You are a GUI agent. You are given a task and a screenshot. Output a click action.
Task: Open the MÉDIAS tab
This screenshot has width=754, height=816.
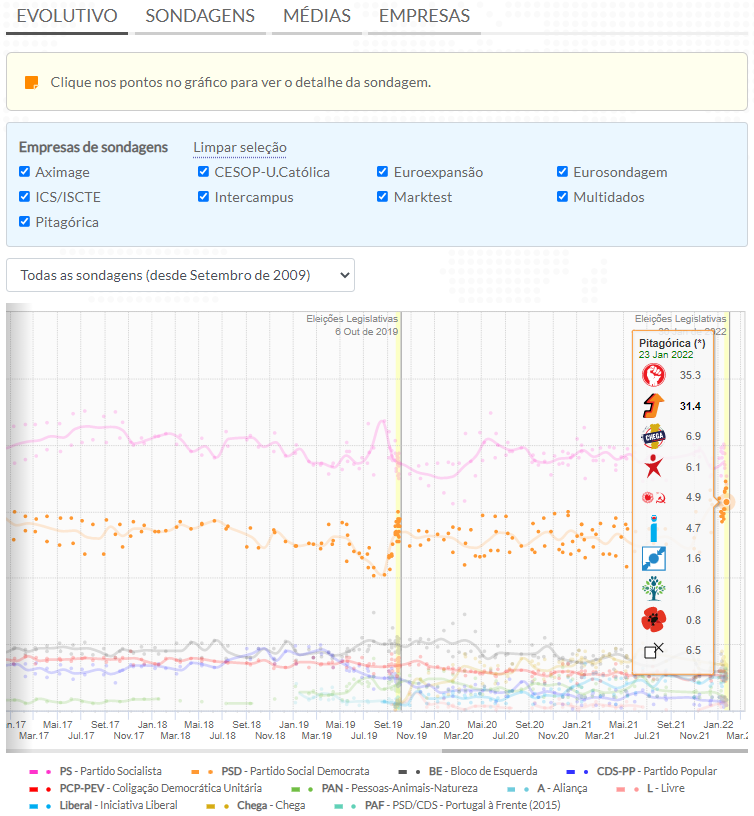click(x=317, y=16)
